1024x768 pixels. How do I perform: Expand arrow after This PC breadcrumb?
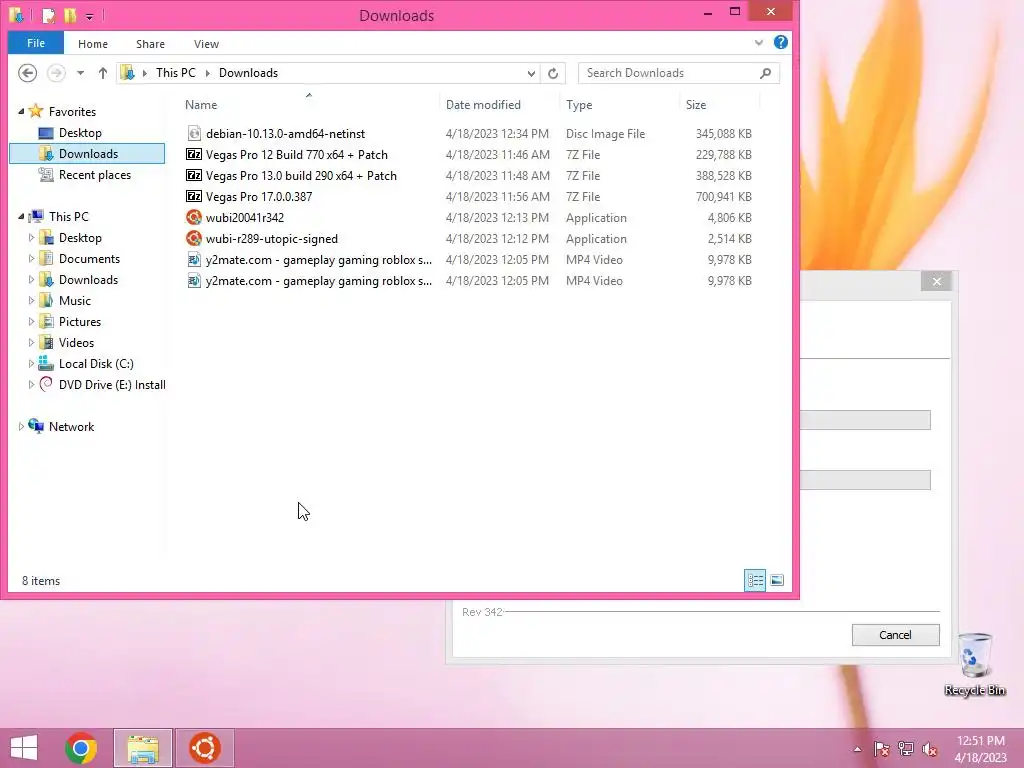tap(208, 73)
